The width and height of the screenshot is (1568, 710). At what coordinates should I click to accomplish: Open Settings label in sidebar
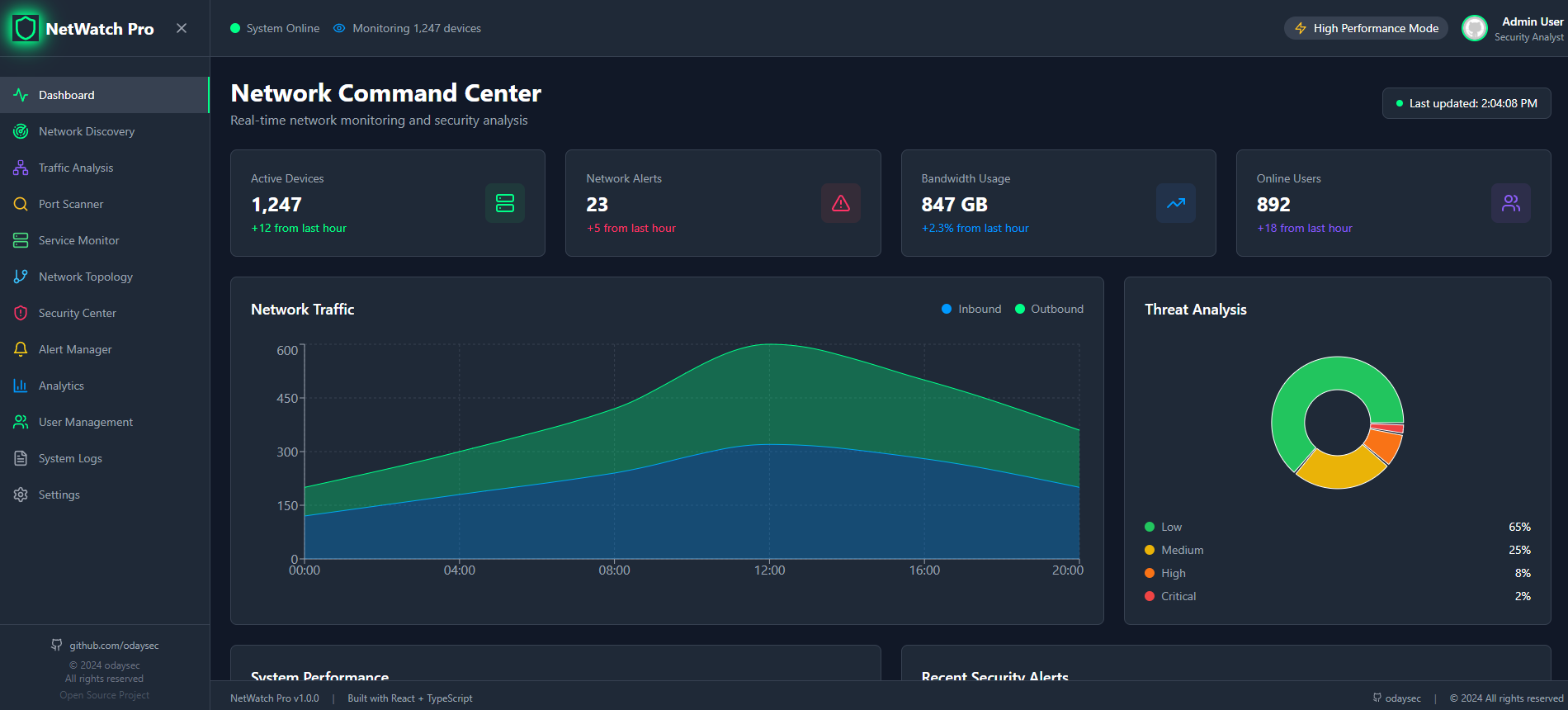pyautogui.click(x=59, y=495)
